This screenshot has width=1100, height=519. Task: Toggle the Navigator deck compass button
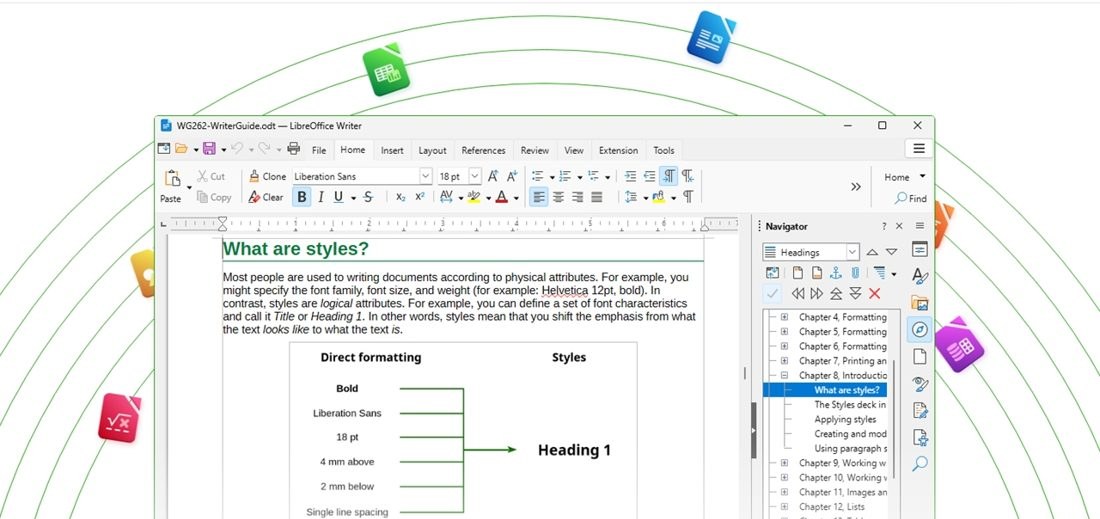tap(920, 330)
